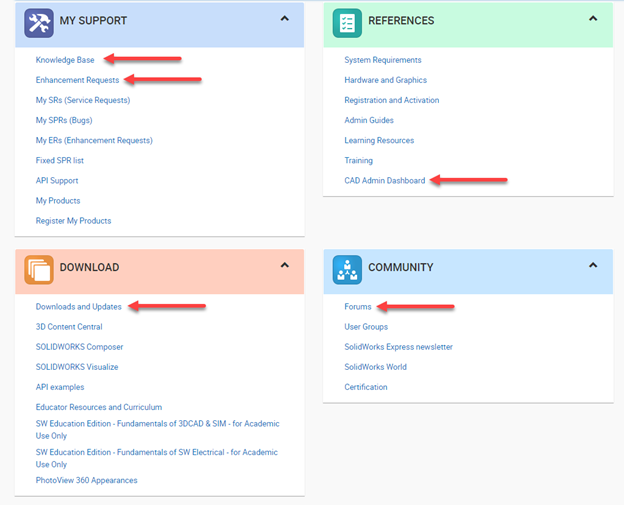Open the Forums link
Viewport: 624px width, 505px height.
[x=358, y=307]
